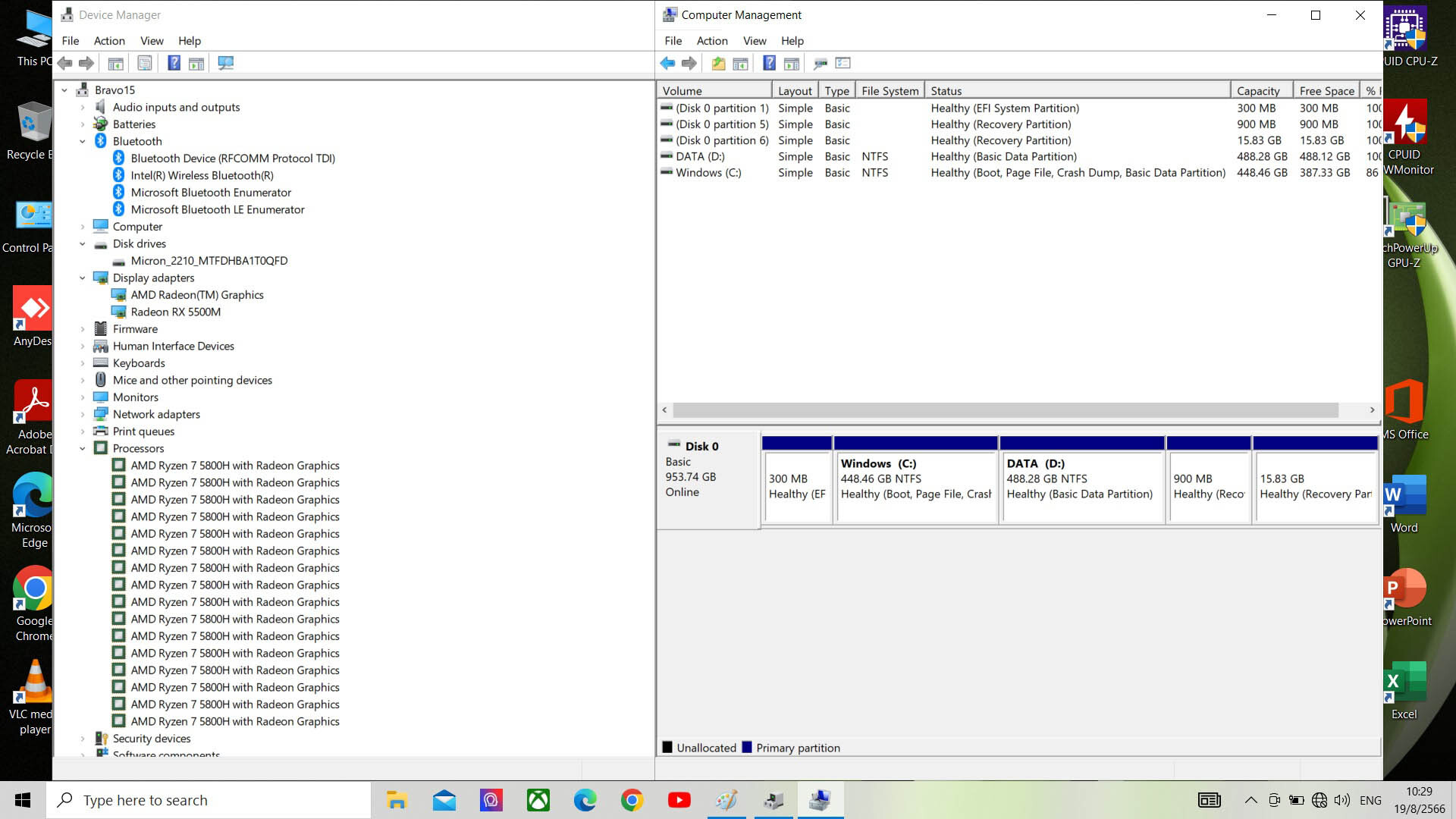The width and height of the screenshot is (1456, 819).
Task: Open Google Chrome desktop shortcut
Action: pos(33,604)
